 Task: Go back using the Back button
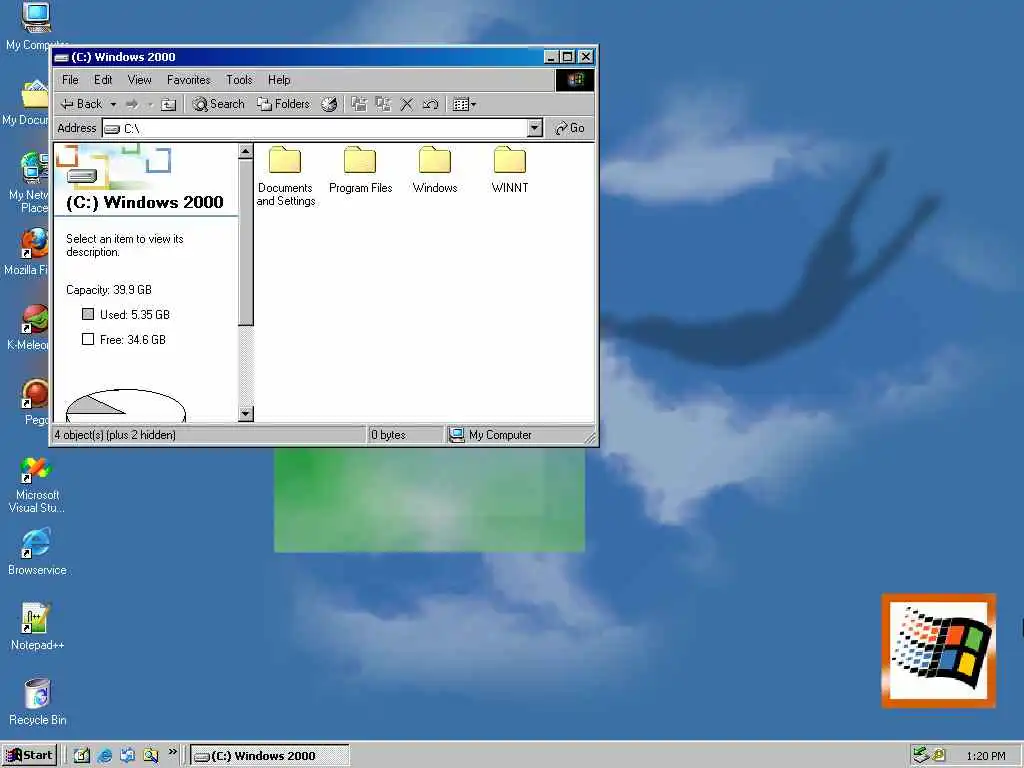(x=80, y=104)
